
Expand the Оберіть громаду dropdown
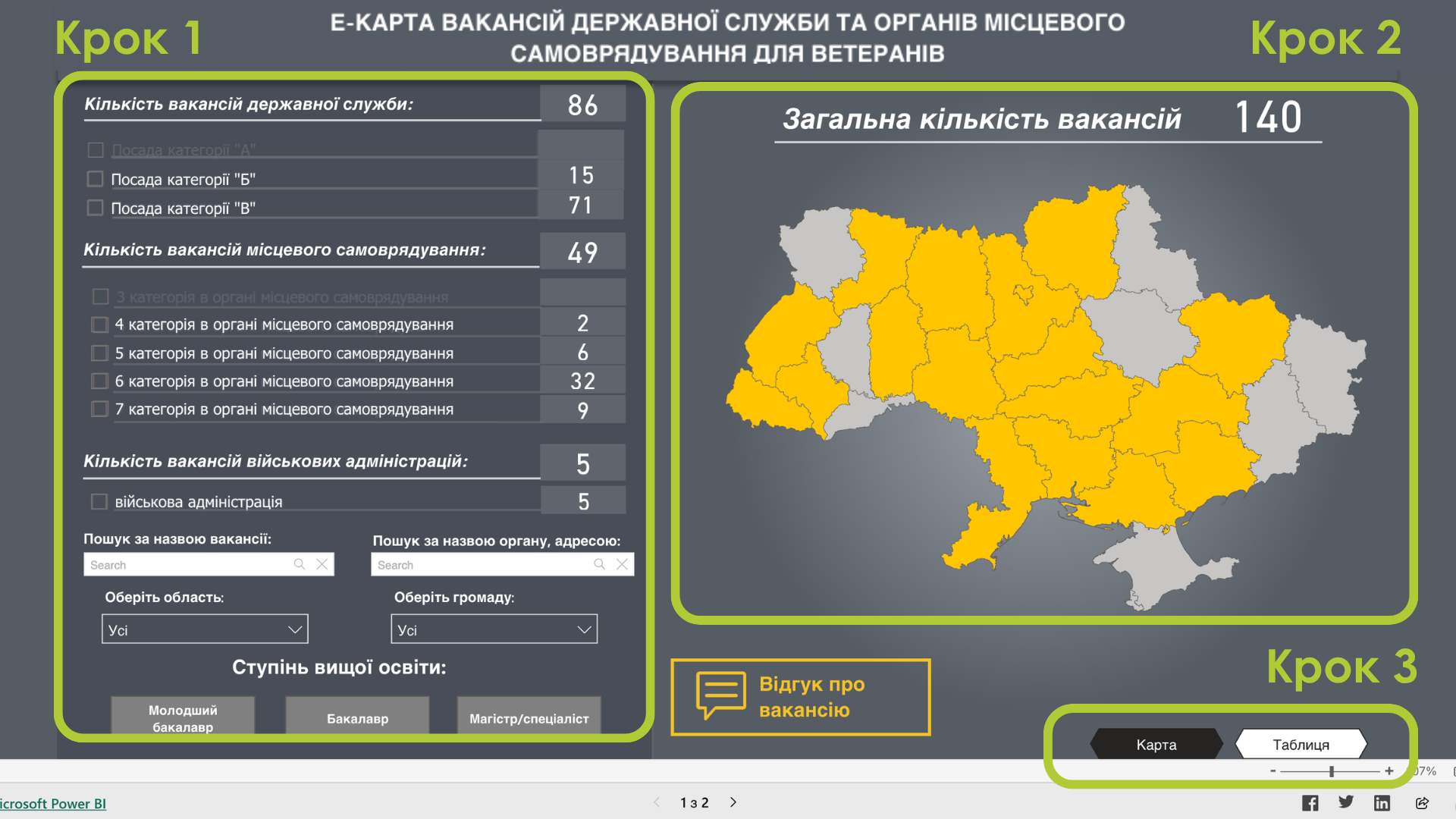[494, 629]
